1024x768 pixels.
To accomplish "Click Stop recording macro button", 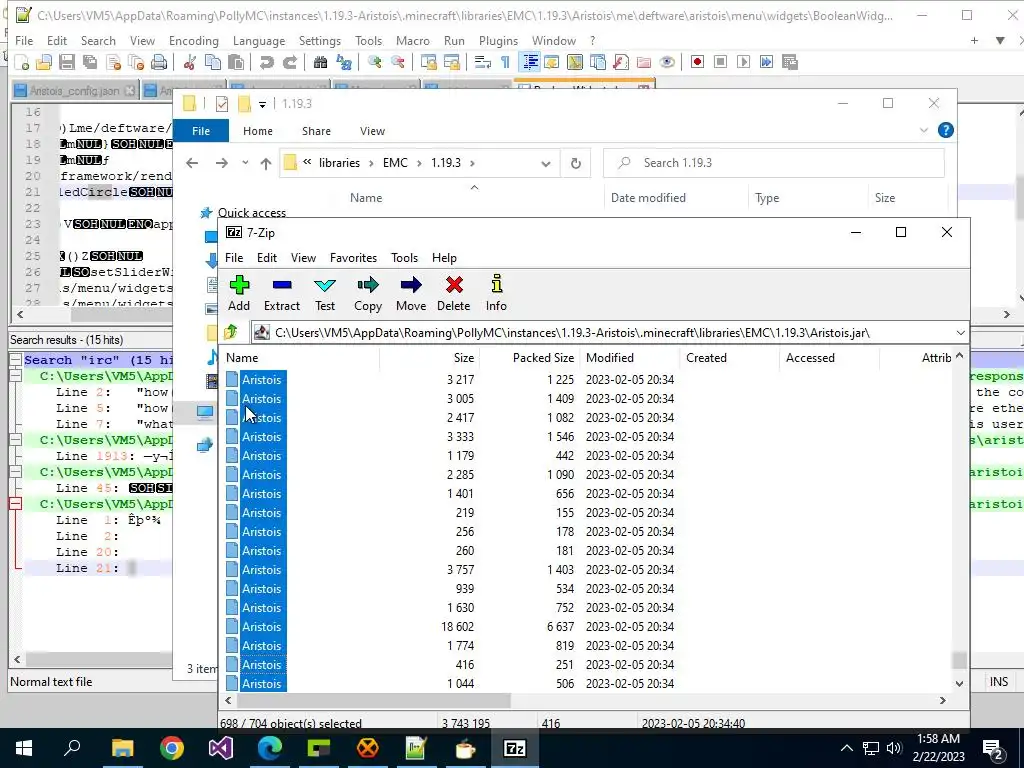I will coord(720,62).
